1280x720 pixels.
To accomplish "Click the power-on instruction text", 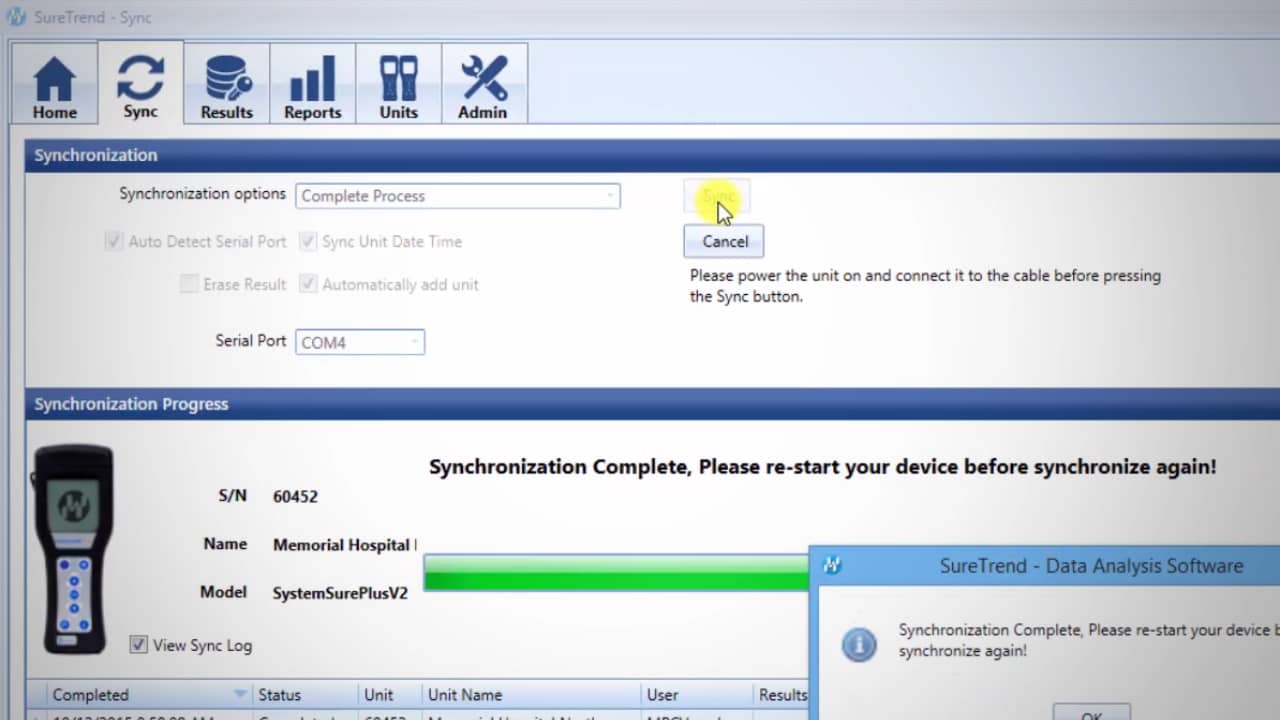I will coord(925,286).
